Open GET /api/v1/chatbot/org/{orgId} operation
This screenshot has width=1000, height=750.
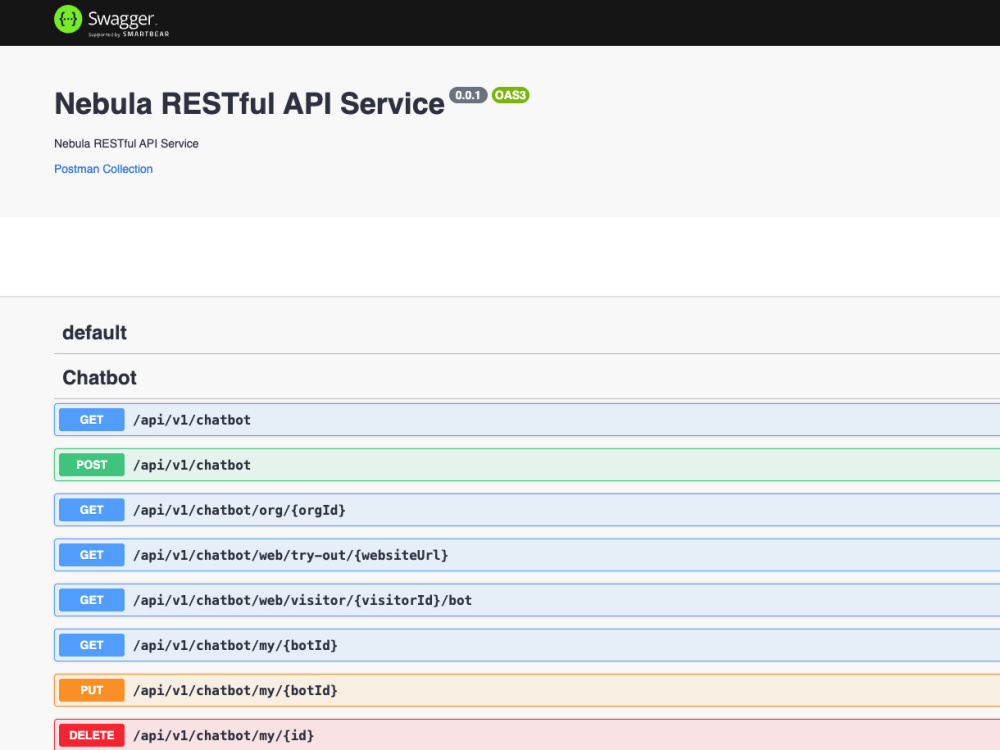tap(527, 510)
